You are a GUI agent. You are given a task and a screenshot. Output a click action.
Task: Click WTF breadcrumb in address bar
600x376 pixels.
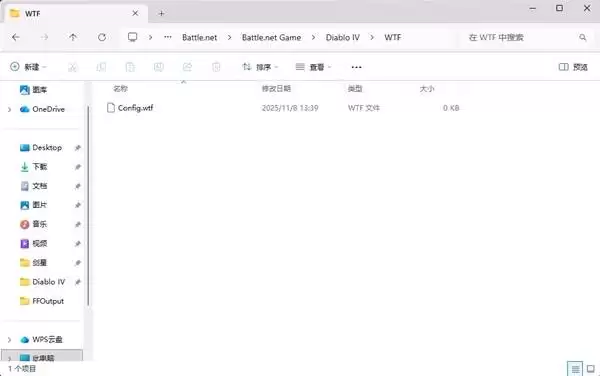[393, 37]
